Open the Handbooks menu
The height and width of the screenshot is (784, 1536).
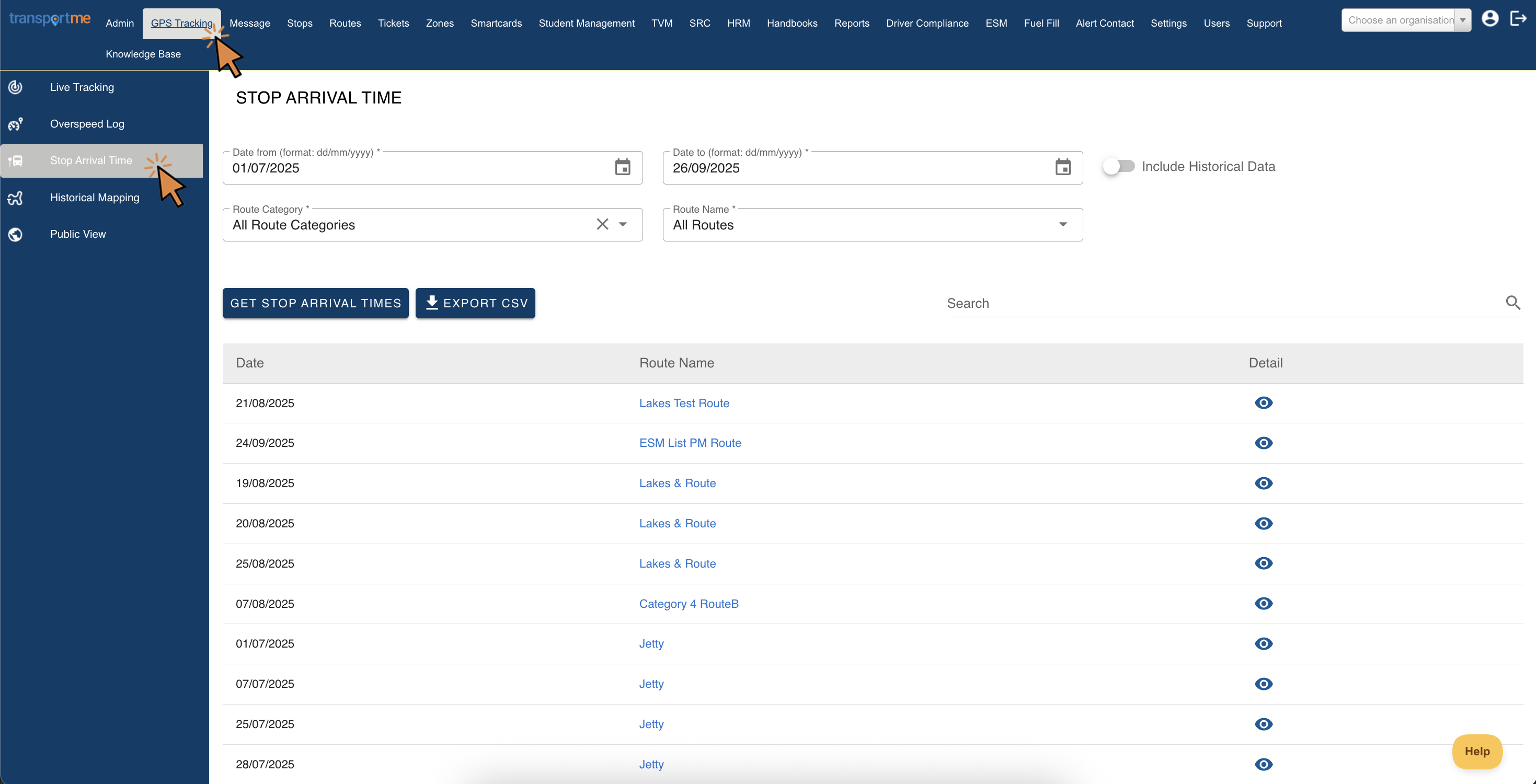[792, 23]
